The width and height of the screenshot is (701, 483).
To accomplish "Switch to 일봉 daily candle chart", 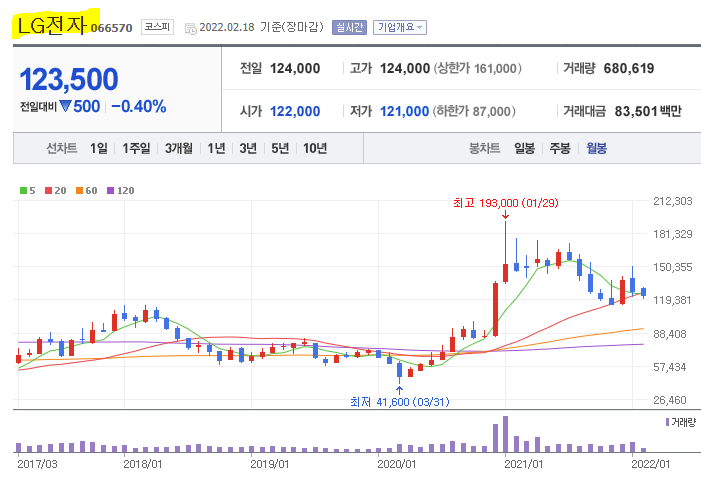I will point(524,148).
